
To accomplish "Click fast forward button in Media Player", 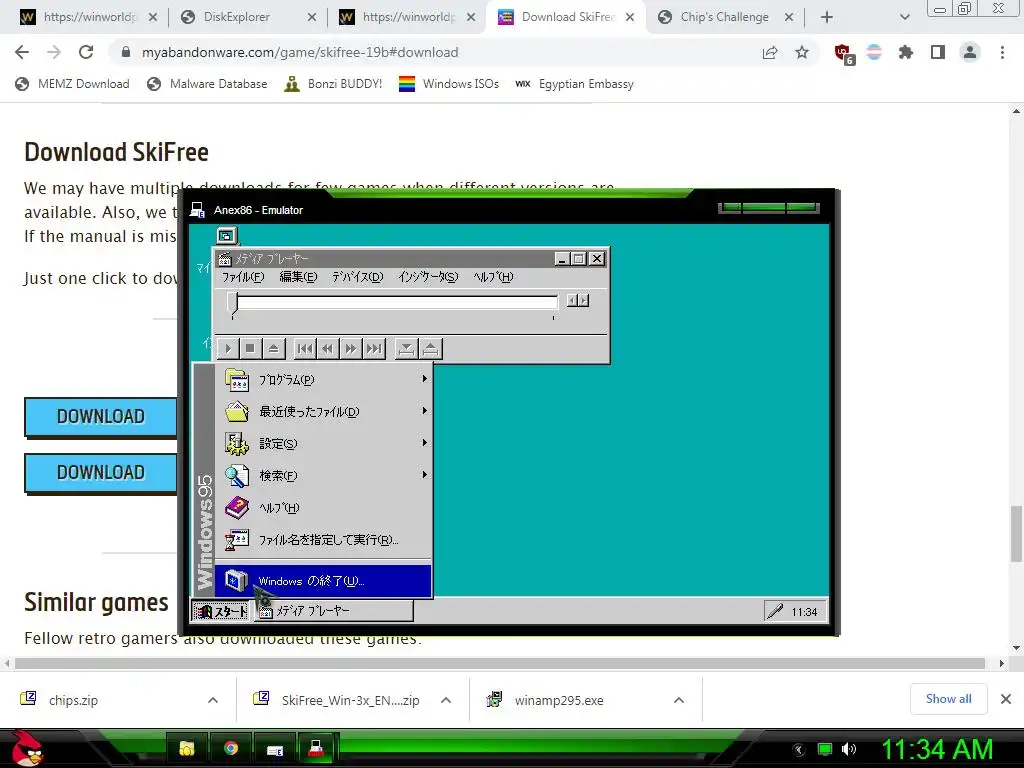I will pyautogui.click(x=351, y=349).
